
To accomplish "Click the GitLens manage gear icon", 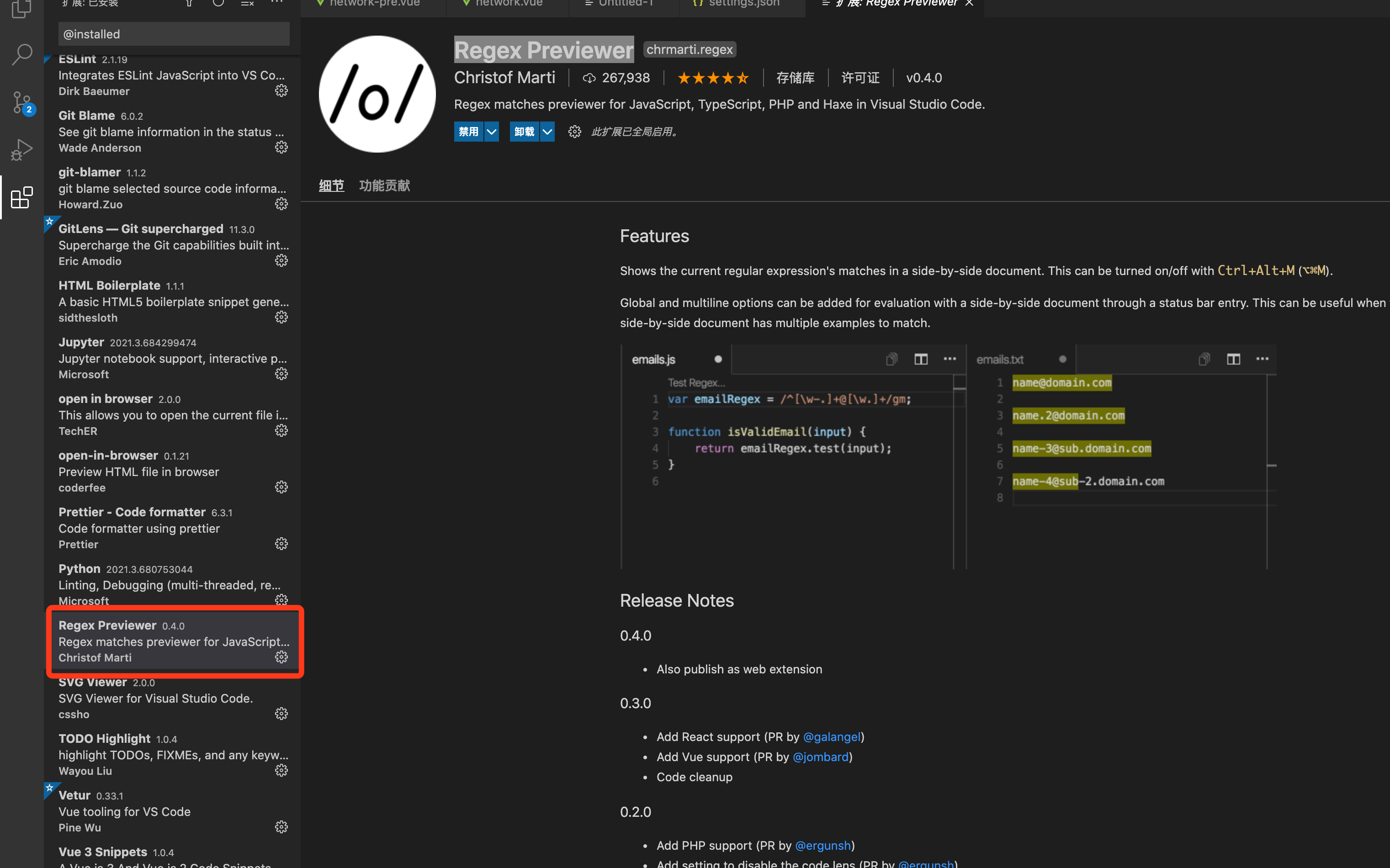I will point(281,261).
